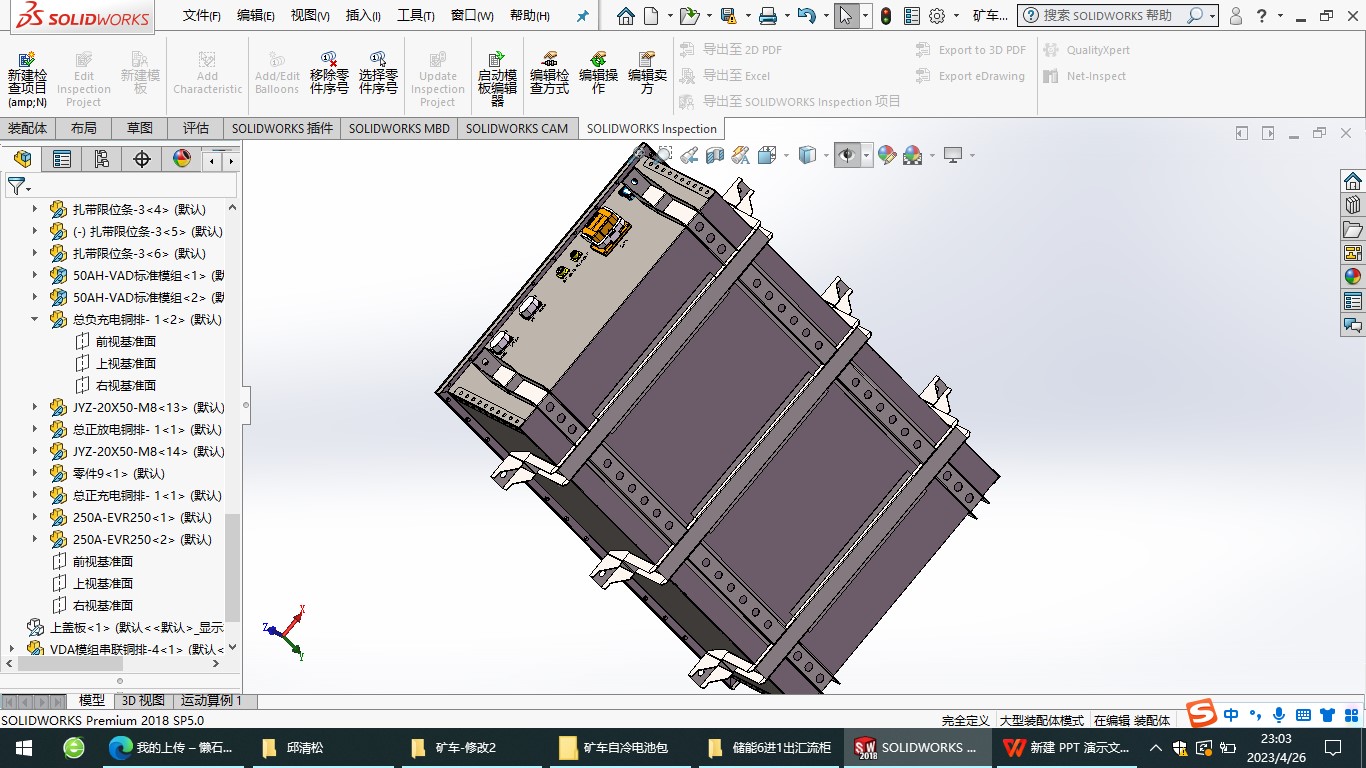Open the Design Library task pane tab
1366x768 pixels.
point(1353,205)
